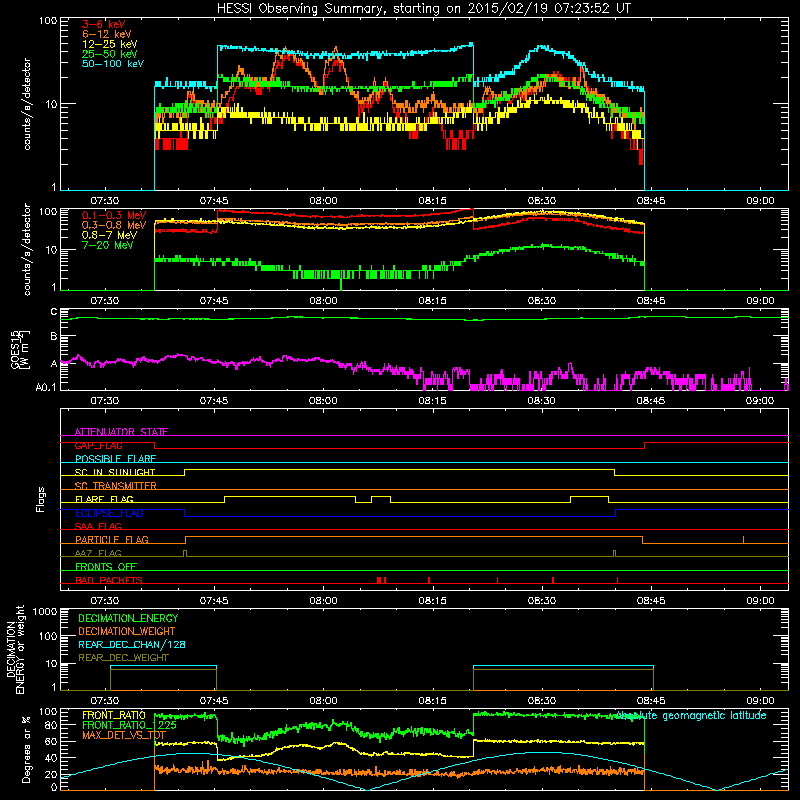800x800 pixels.
Task: Select the 25-50 keV legend label
Action: pos(110,54)
